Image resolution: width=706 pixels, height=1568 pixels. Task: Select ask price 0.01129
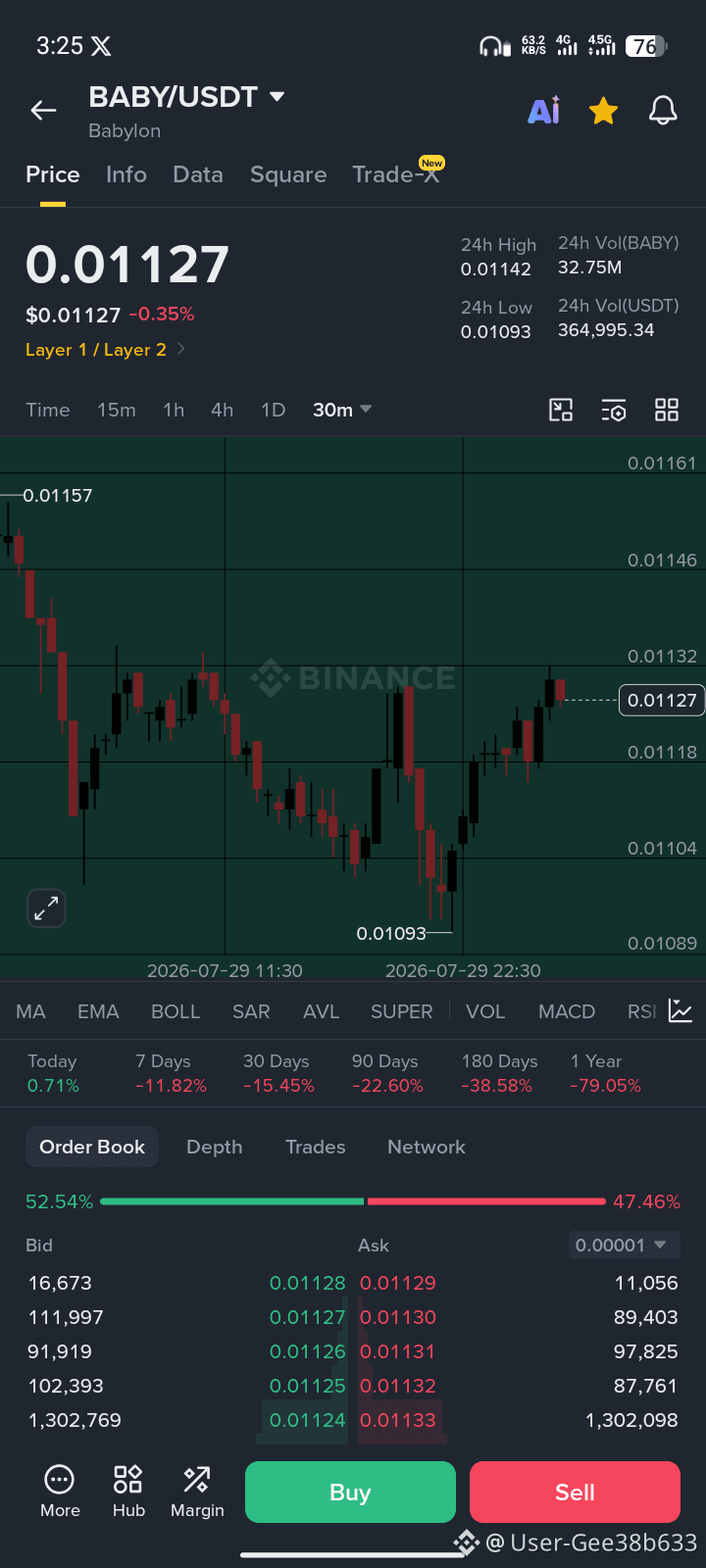[x=398, y=1283]
